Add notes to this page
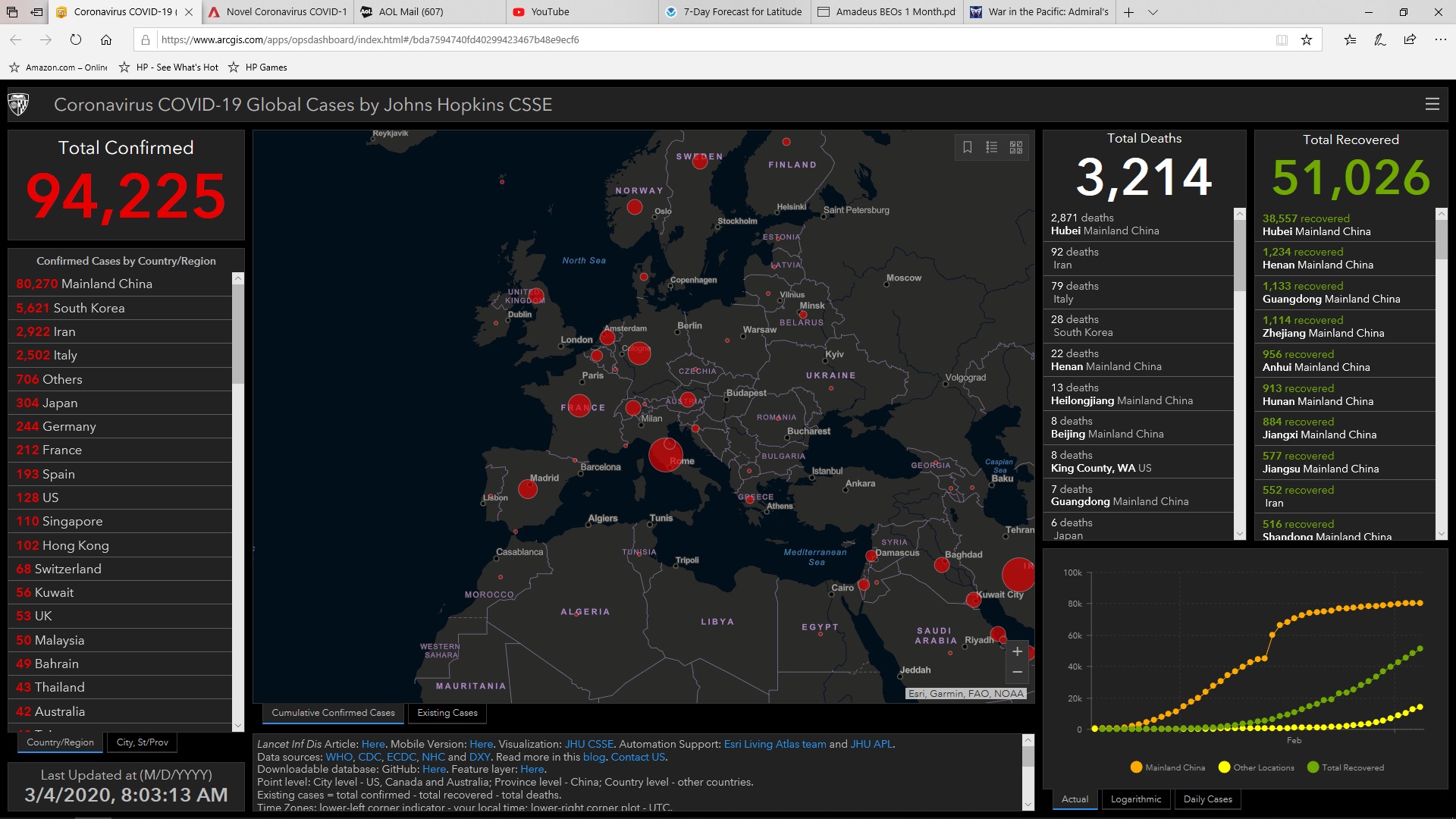 pos(1380,40)
